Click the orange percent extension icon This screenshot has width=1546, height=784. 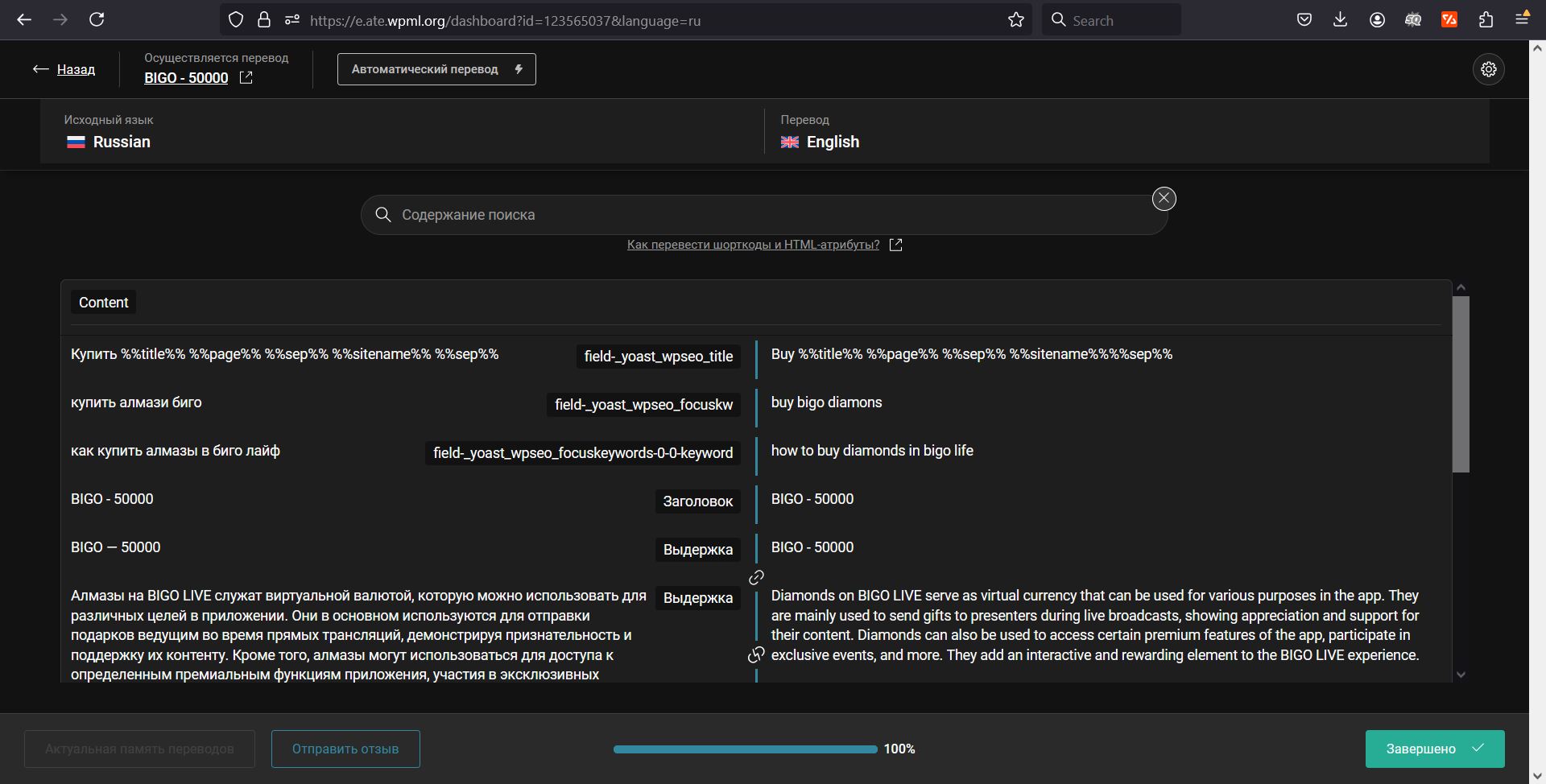pyautogui.click(x=1449, y=20)
